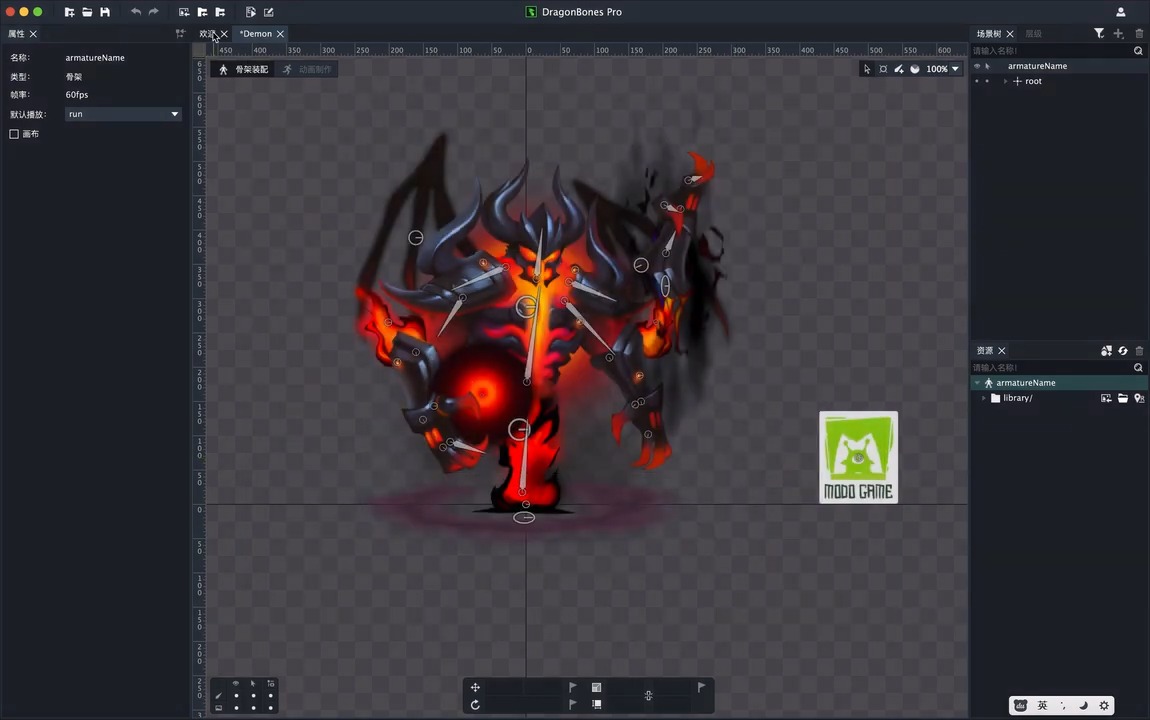Screen dimensions: 1150x720
Task: Select the create bone tool in canvas toolbar
Action: (899, 69)
